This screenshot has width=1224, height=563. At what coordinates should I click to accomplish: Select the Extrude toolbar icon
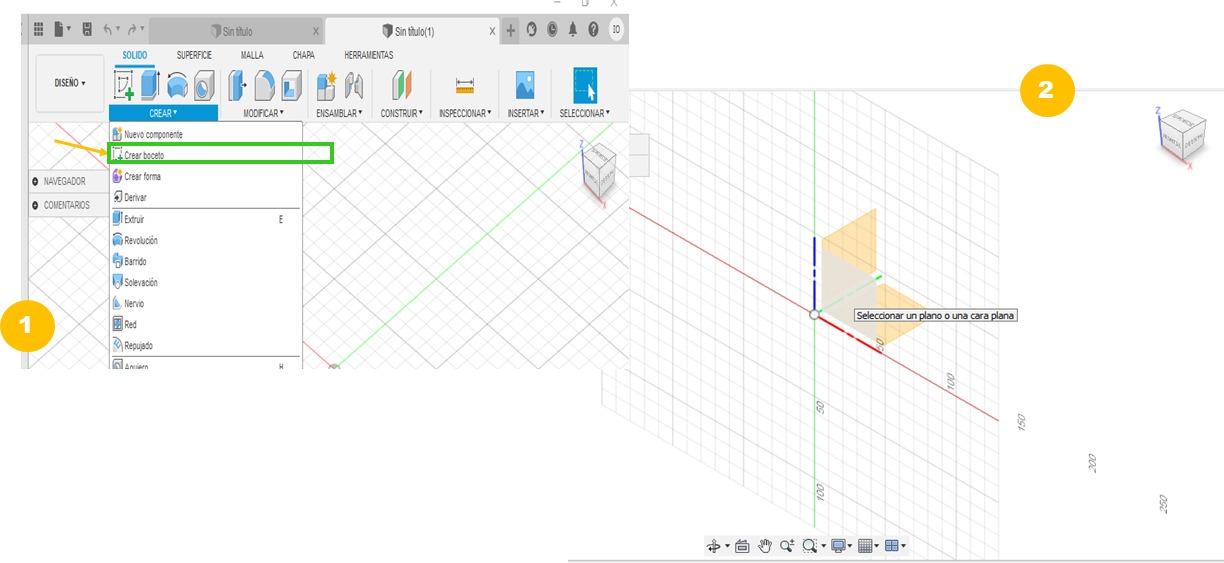click(x=150, y=86)
